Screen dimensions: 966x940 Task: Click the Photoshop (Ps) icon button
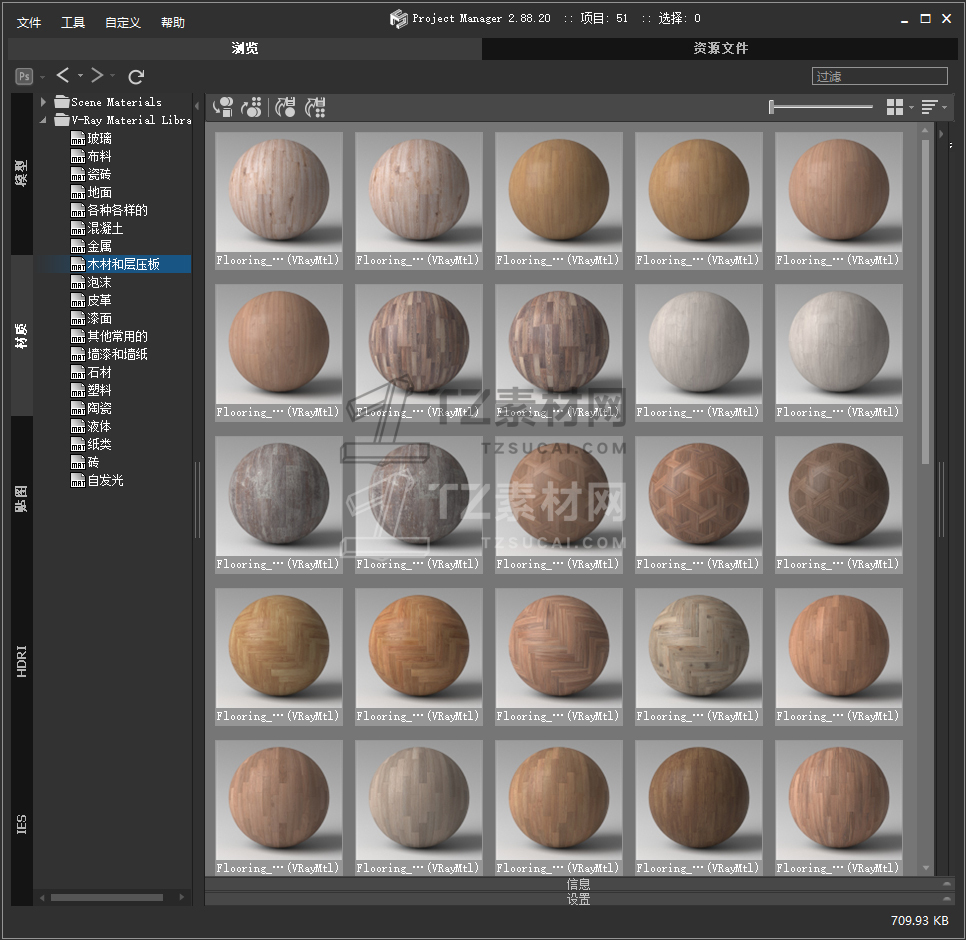point(24,76)
